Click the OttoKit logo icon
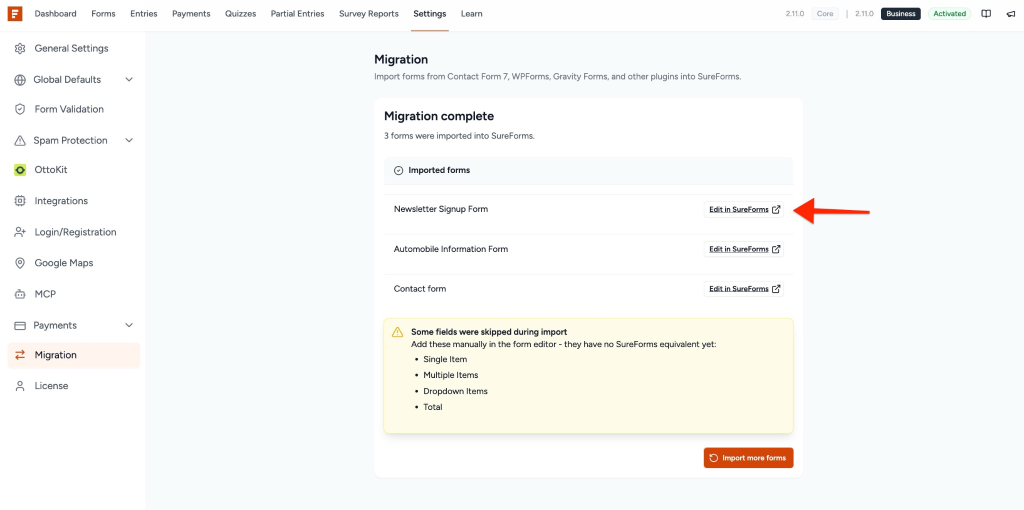 (x=20, y=170)
